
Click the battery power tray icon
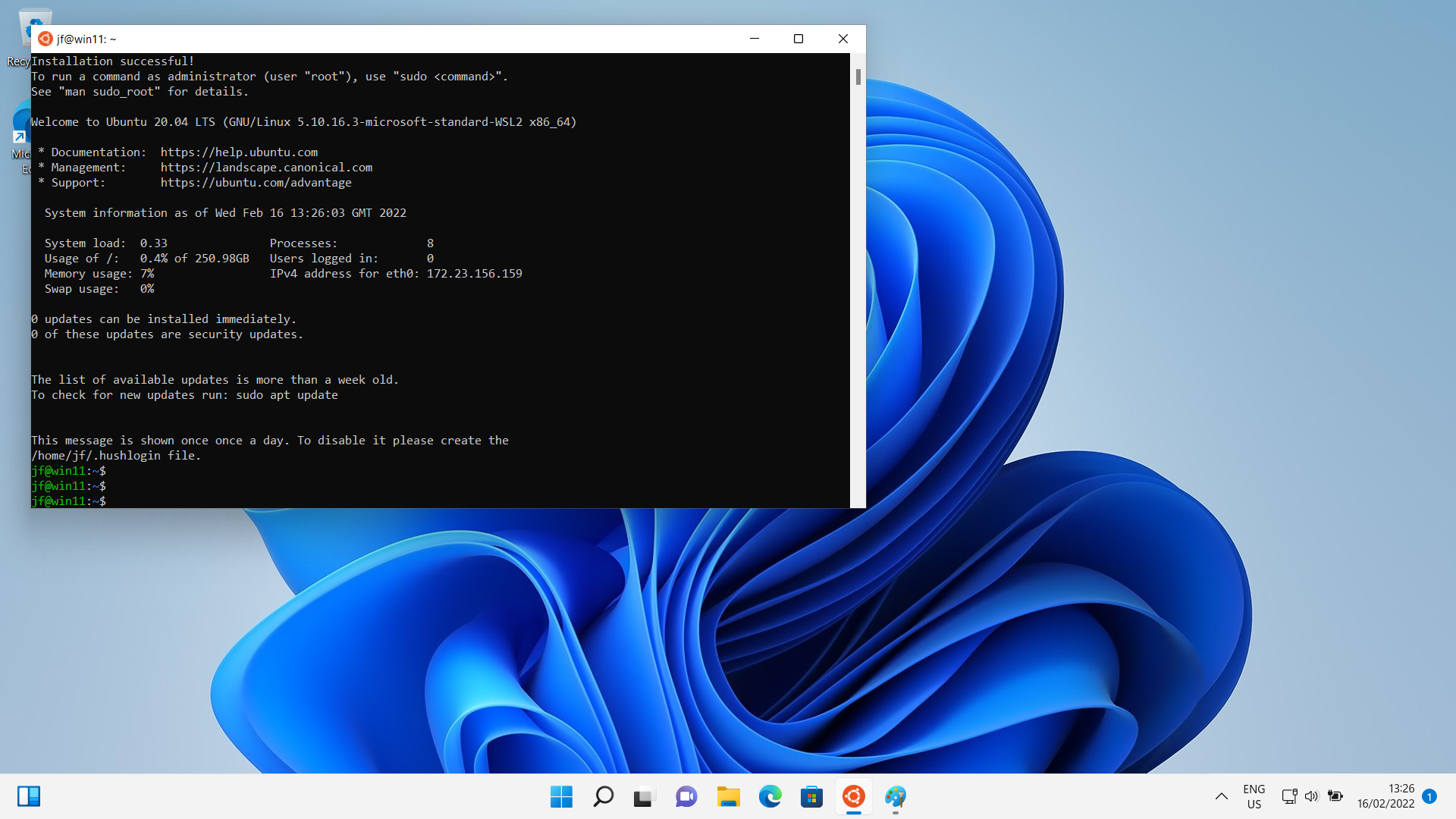point(1335,796)
